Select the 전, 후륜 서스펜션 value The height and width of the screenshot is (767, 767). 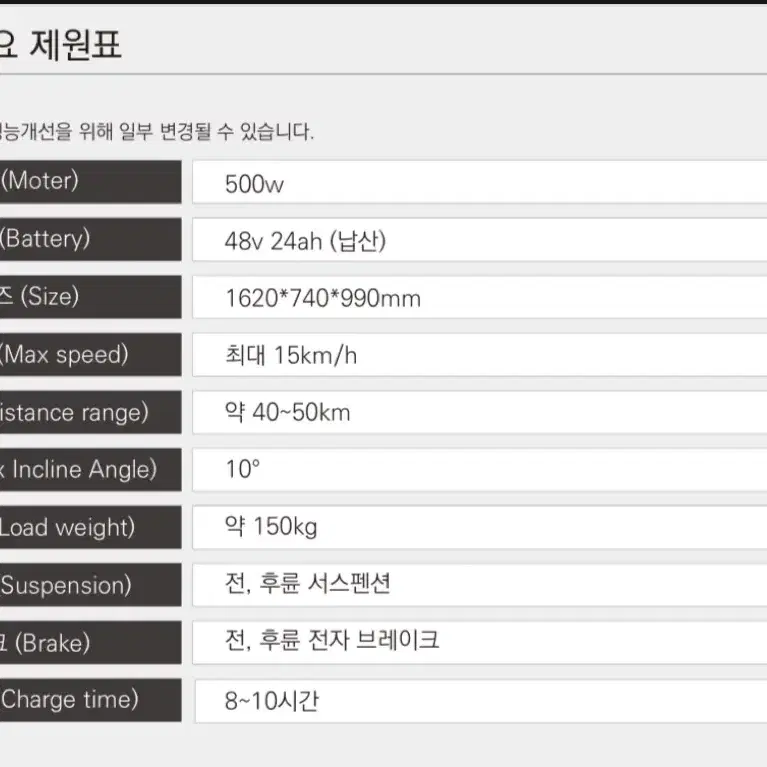308,584
